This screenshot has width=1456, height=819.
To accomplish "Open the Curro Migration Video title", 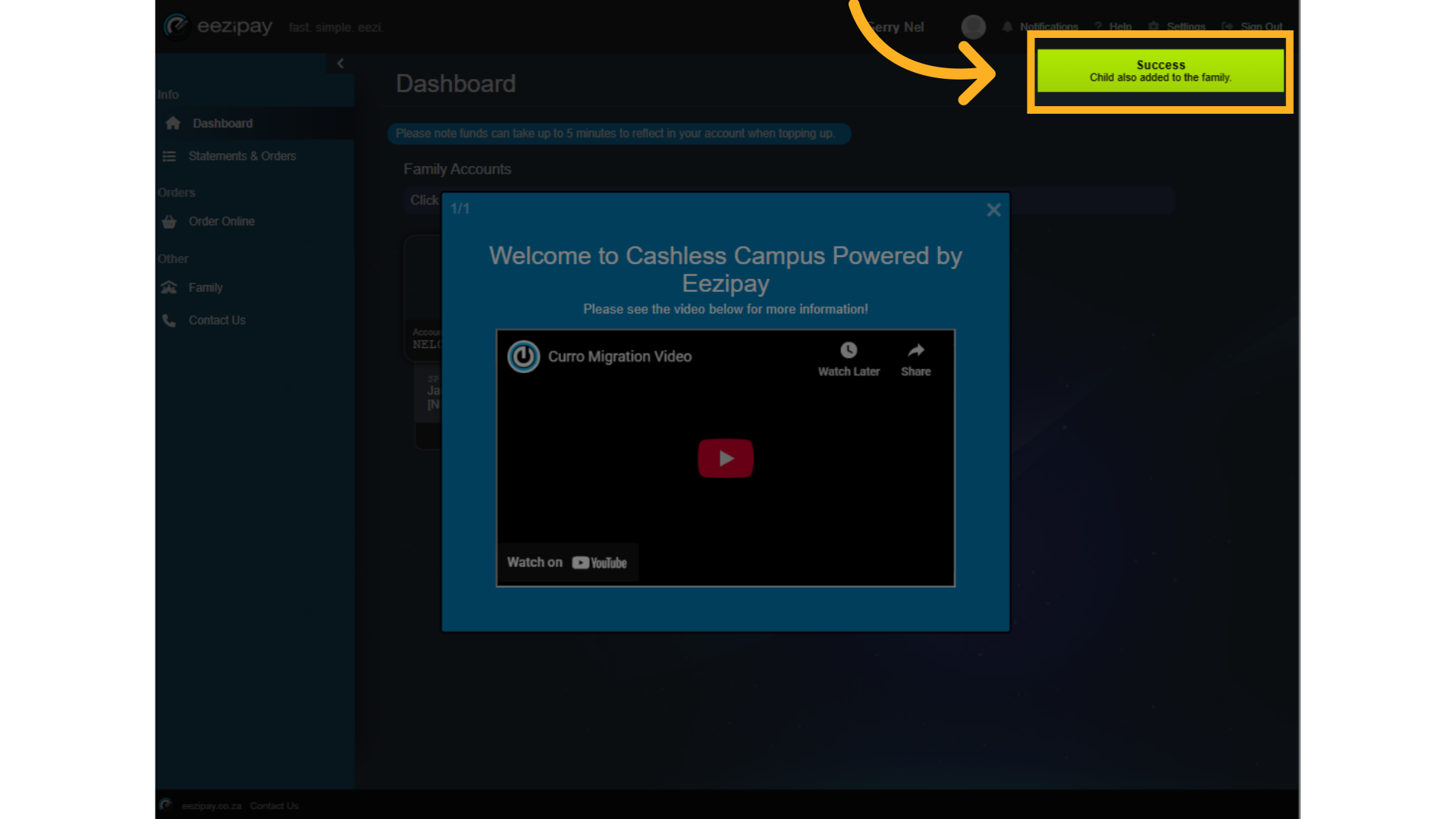I will [x=620, y=356].
